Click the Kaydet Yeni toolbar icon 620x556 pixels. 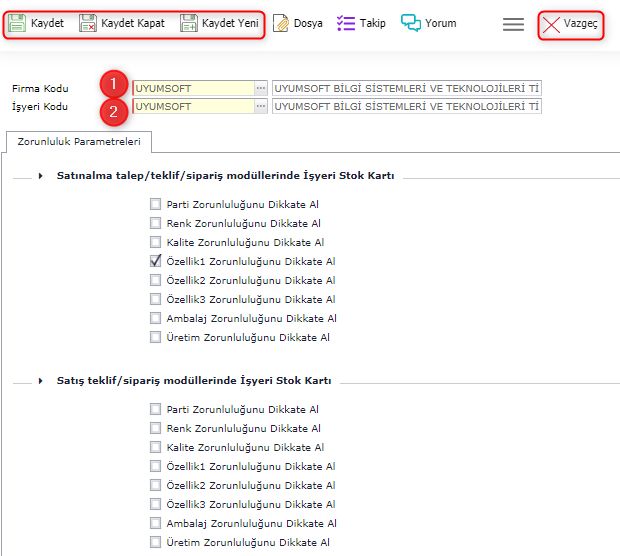(189, 24)
